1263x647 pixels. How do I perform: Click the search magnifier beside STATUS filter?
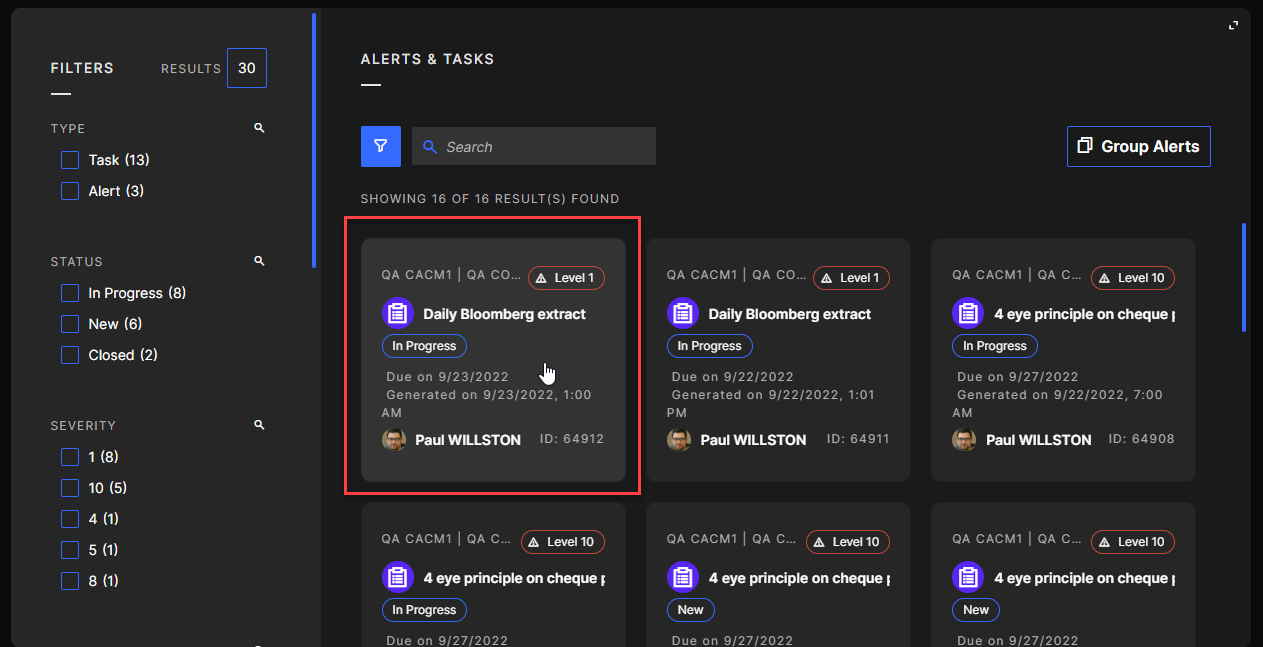(259, 261)
